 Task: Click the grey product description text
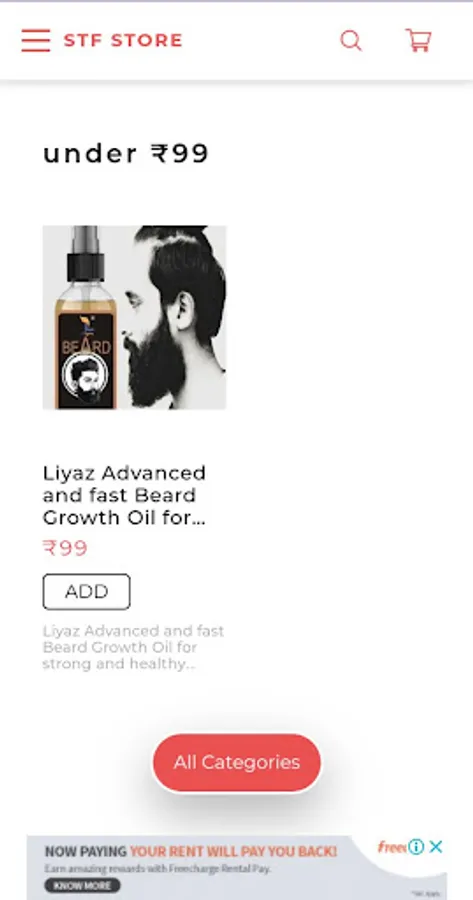(133, 647)
